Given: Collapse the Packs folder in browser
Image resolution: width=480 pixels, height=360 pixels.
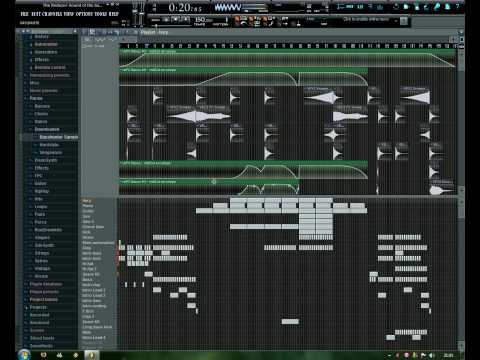Looking at the screenshot, I should (36, 98).
